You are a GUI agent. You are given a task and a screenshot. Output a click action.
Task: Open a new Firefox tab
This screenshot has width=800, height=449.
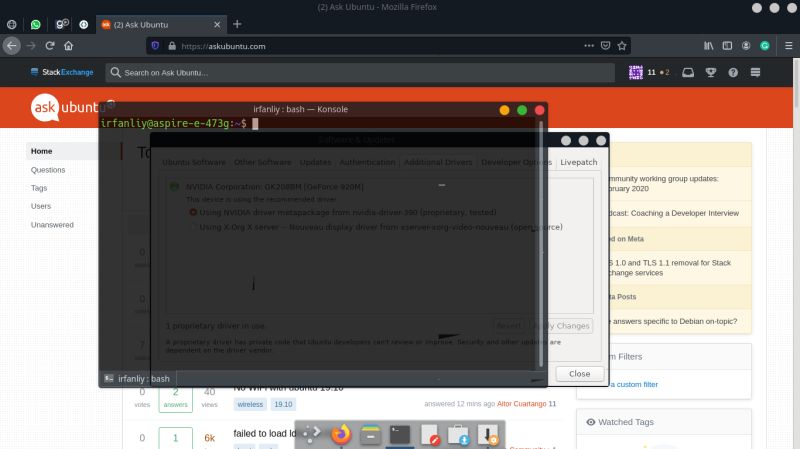[237, 24]
